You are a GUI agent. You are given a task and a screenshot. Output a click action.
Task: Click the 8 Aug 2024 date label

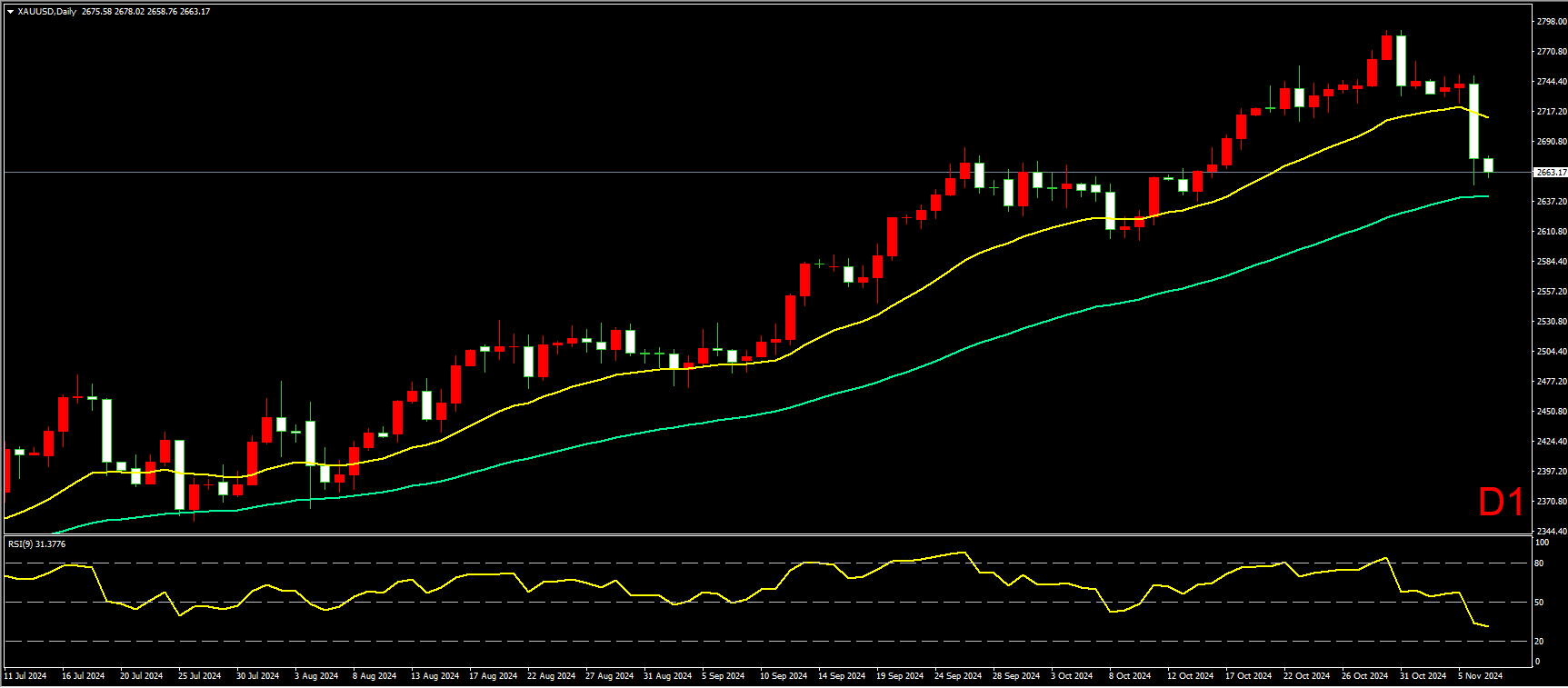pyautogui.click(x=375, y=676)
